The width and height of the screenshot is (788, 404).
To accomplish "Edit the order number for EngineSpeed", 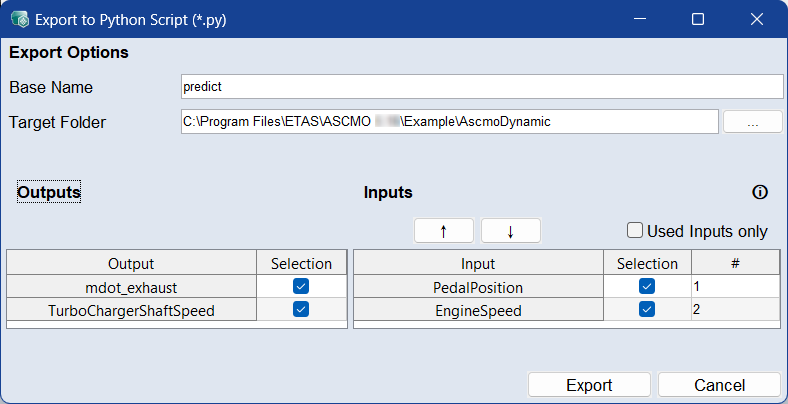I will click(734, 310).
